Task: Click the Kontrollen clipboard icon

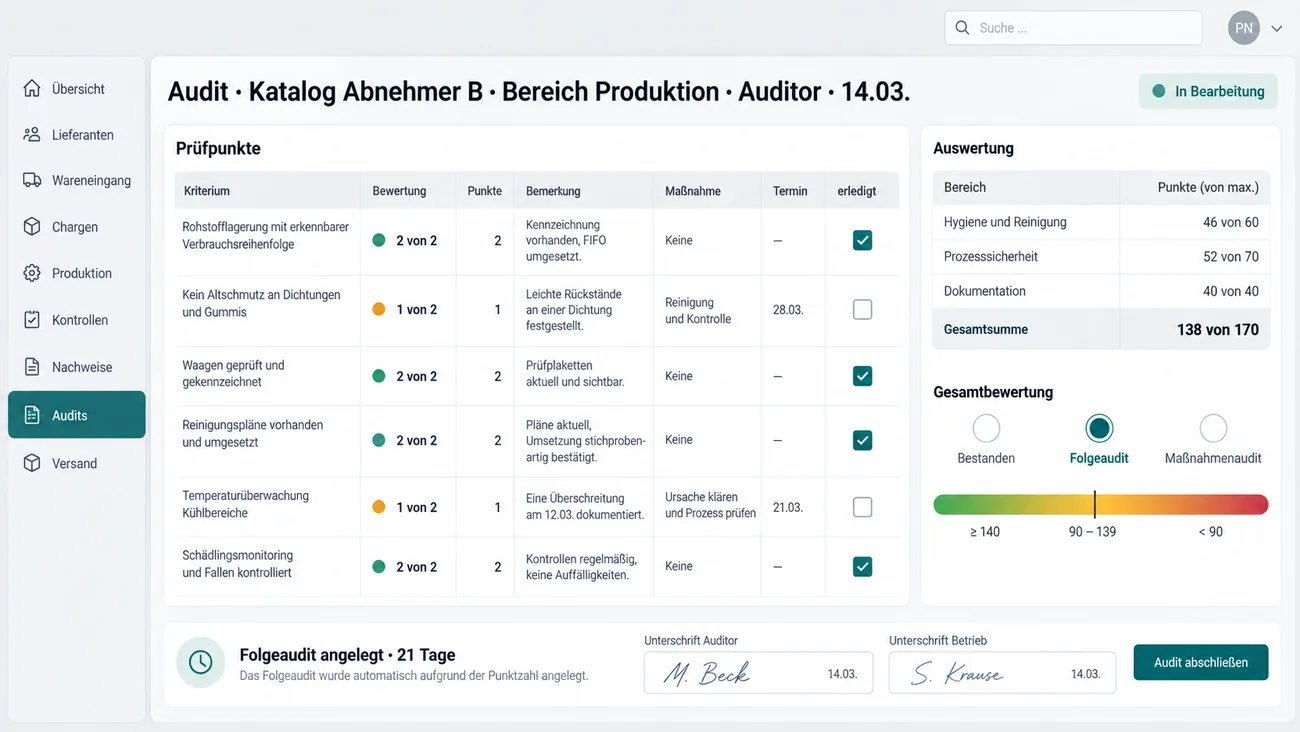Action: 32,320
